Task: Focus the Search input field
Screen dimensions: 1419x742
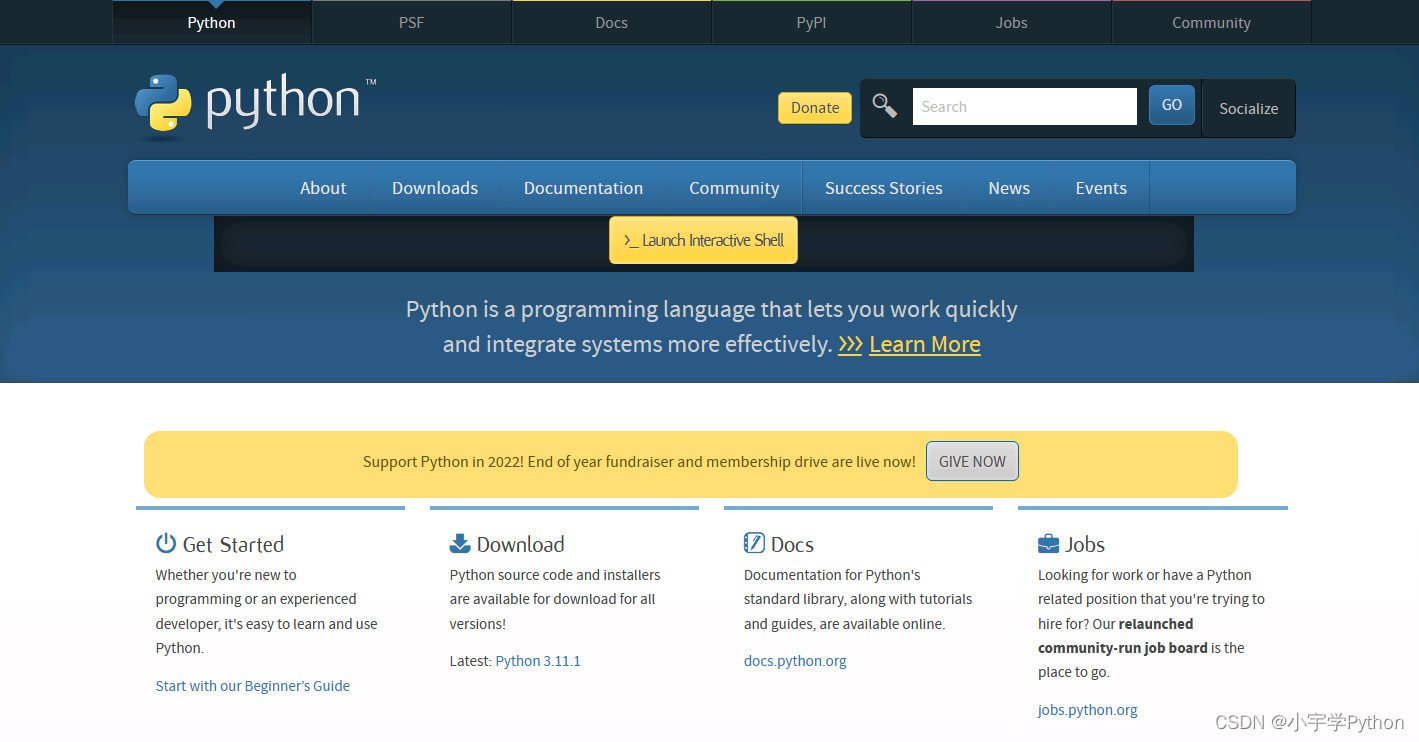Action: pyautogui.click(x=1025, y=106)
